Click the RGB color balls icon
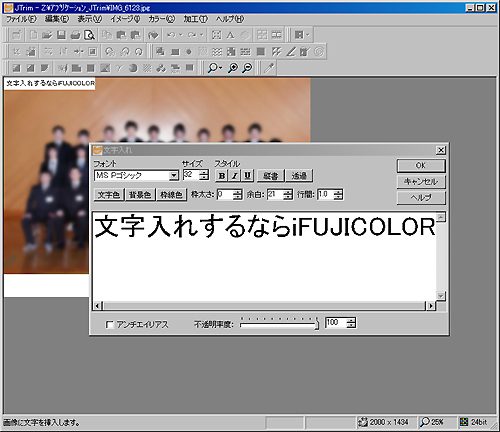The image size is (500, 432). coord(161,68)
